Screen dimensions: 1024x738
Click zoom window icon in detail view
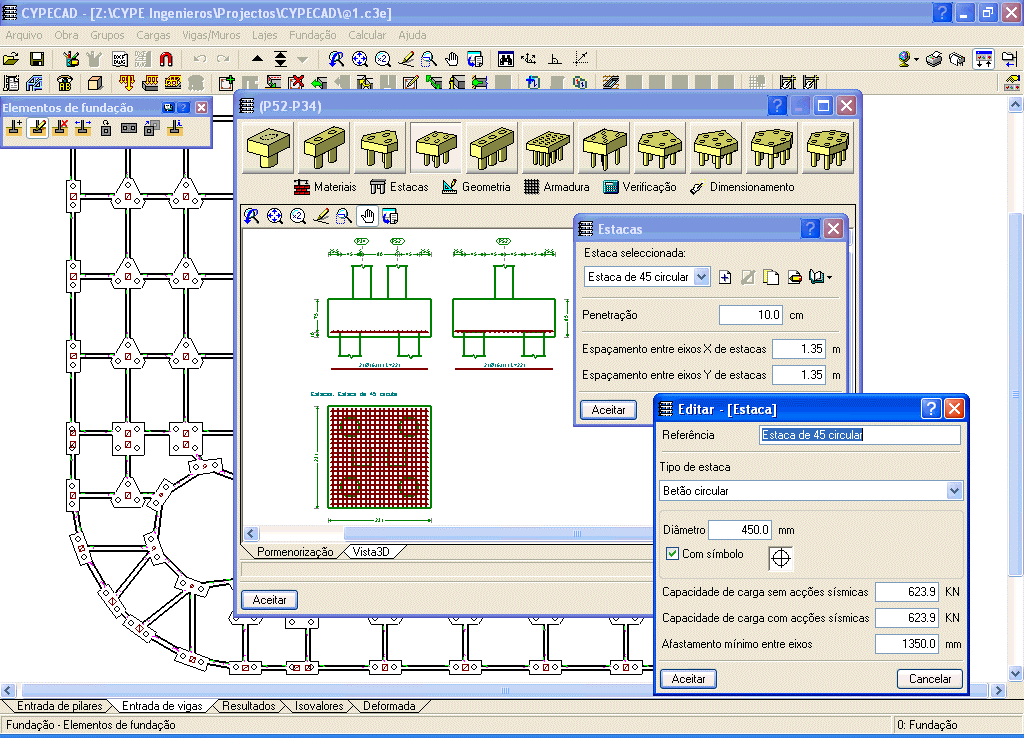(344, 216)
